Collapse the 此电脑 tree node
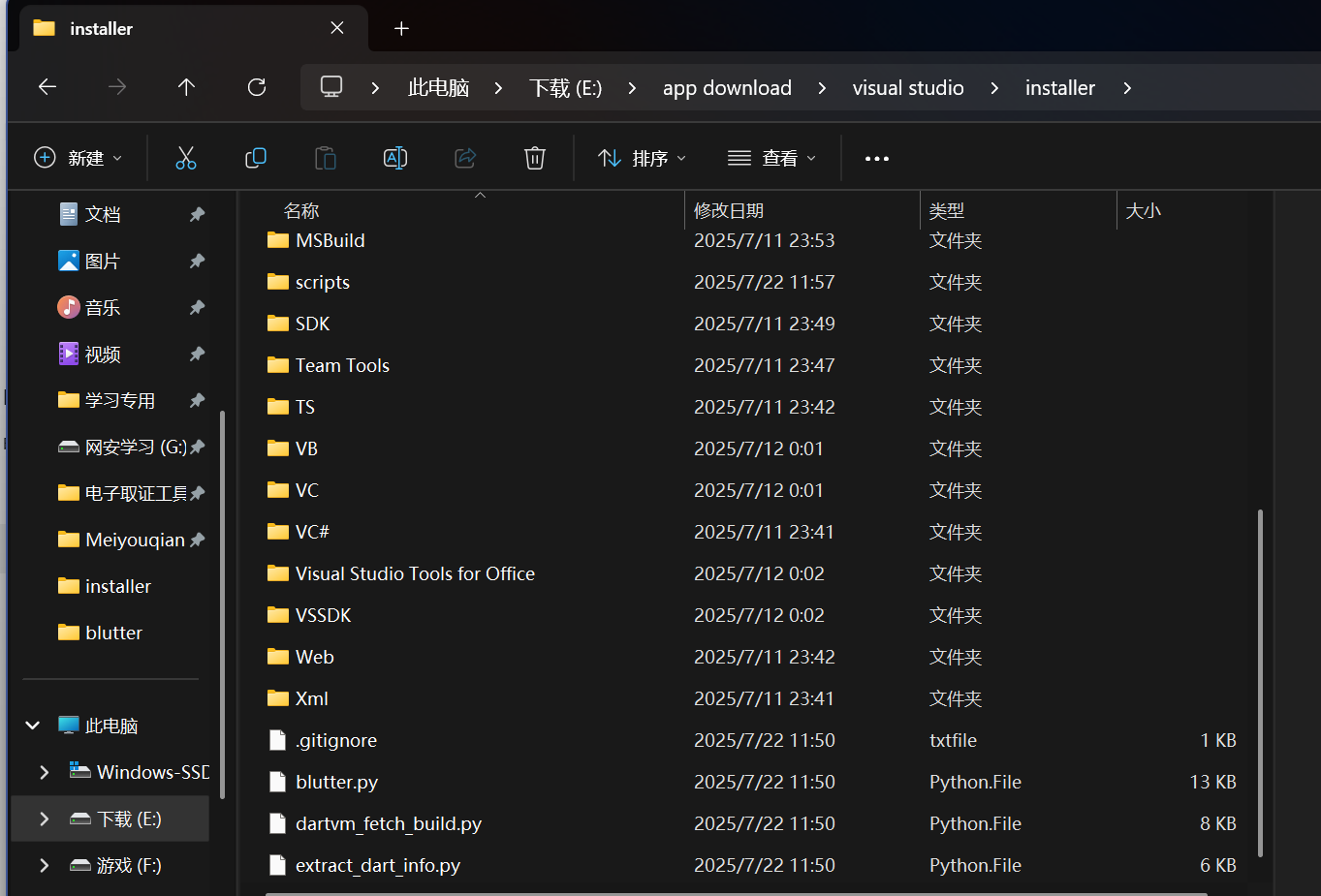This screenshot has width=1321, height=896. (x=33, y=726)
